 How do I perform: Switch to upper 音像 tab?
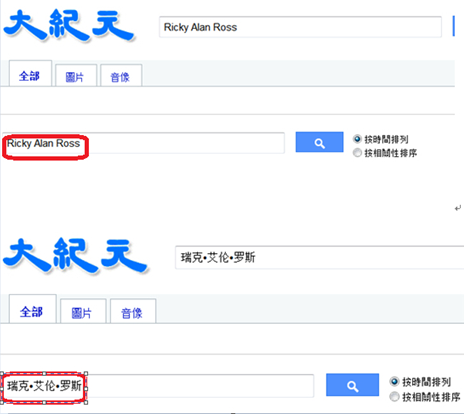(121, 76)
